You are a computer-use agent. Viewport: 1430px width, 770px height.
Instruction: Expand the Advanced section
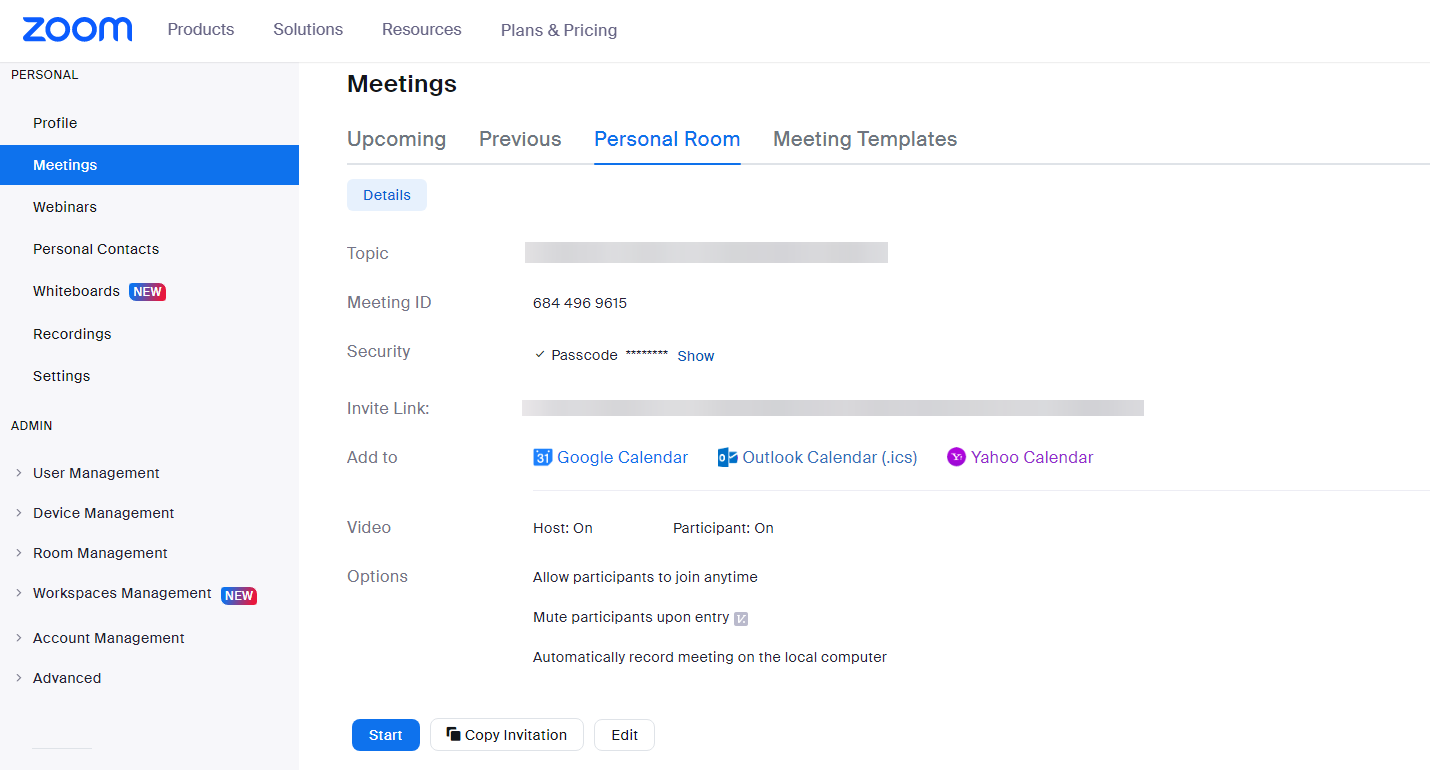coord(19,678)
